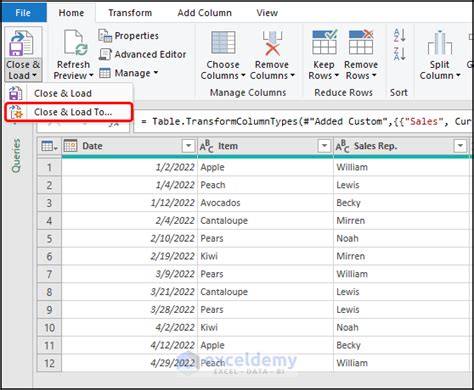Open query Properties

coord(128,36)
